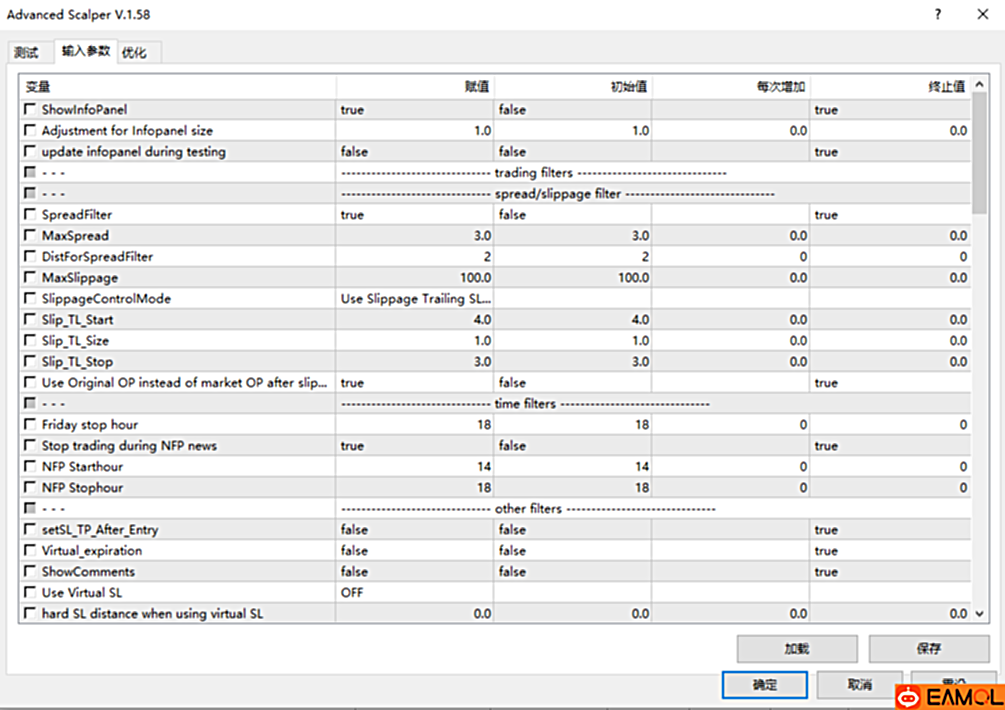Image resolution: width=1005 pixels, height=710 pixels.
Task: Select DistForSpreadFilter 赋值 cell 2
Action: tap(415, 257)
